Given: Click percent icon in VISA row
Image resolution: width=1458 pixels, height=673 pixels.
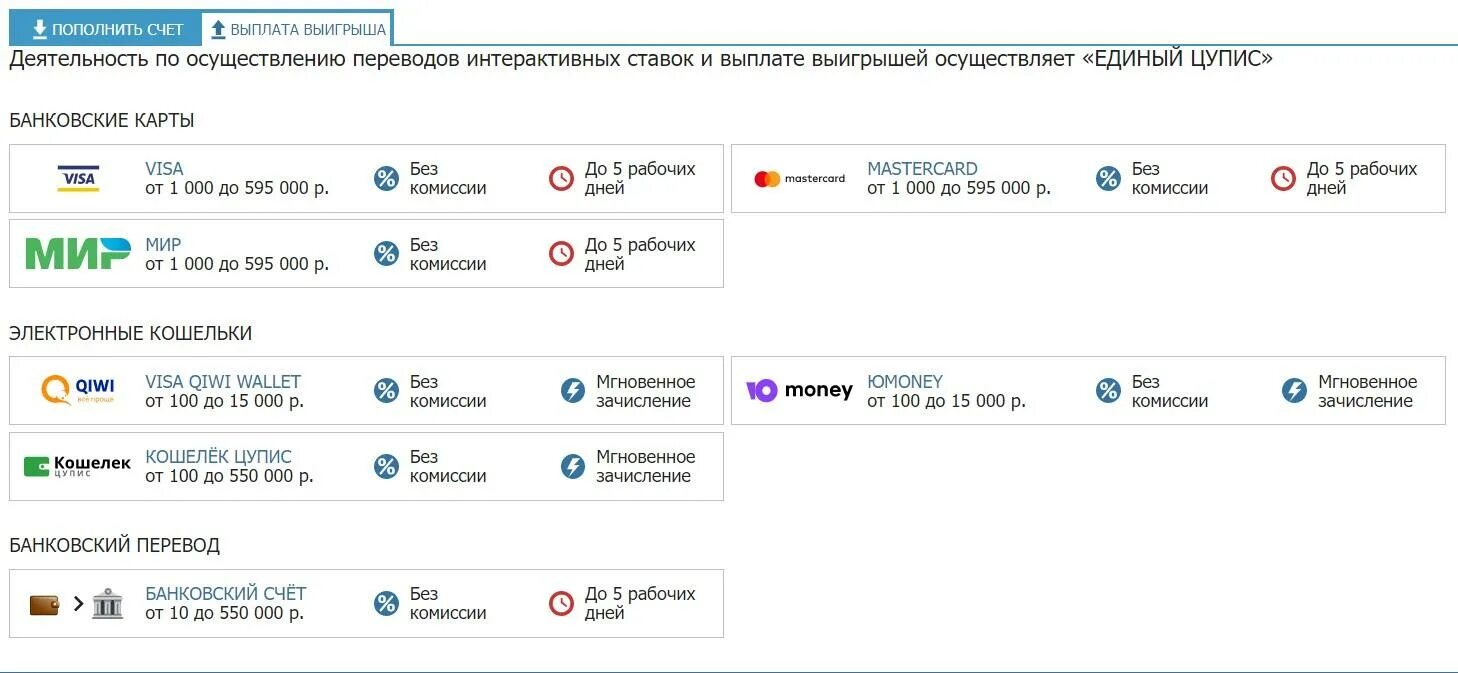Looking at the screenshot, I should [x=386, y=179].
